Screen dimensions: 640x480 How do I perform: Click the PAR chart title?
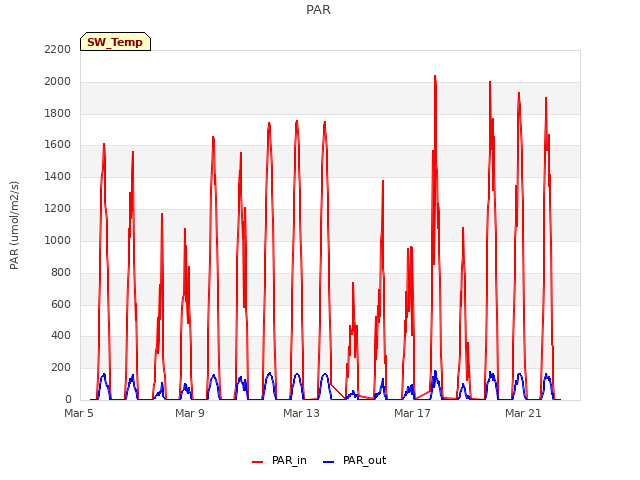coord(318,10)
